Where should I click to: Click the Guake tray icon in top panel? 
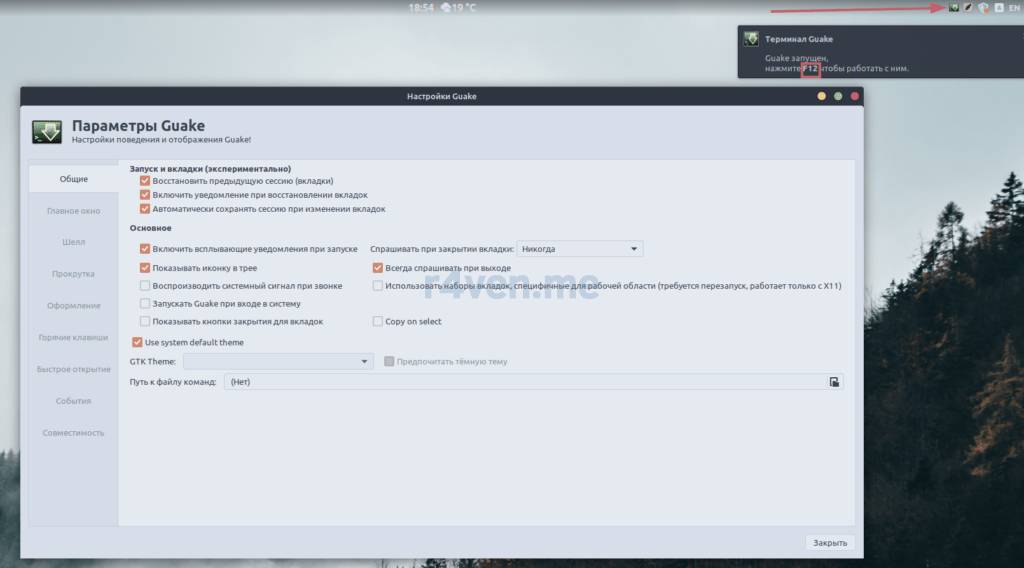953,8
